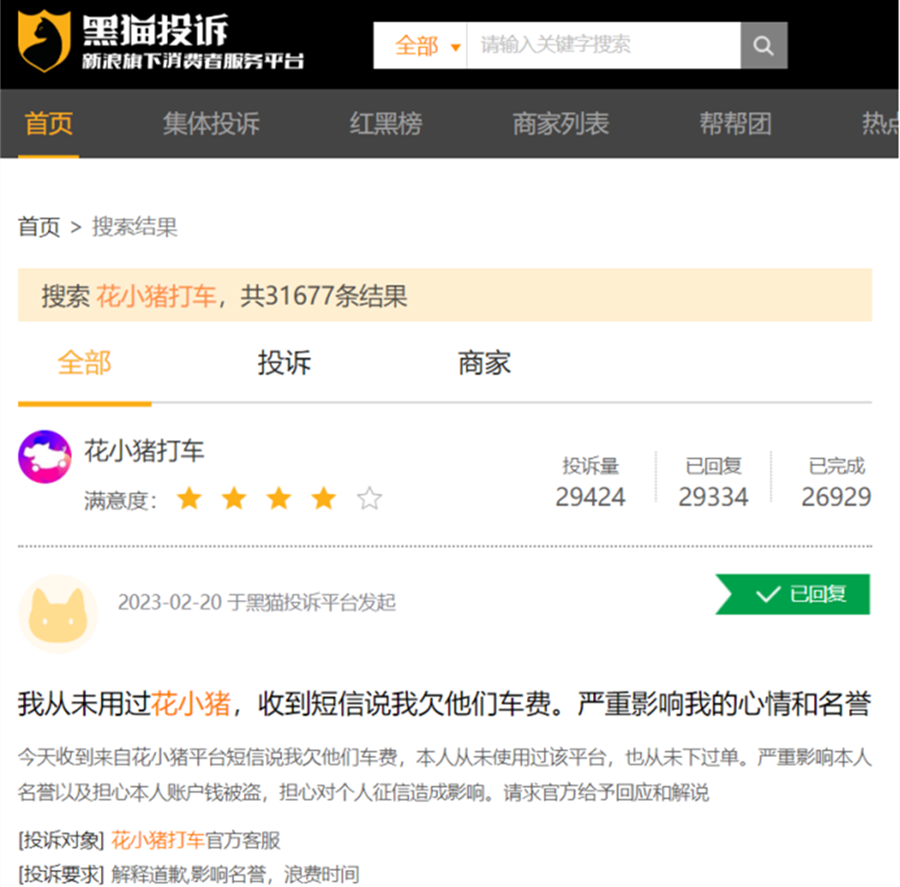This screenshot has width=900, height=887.
Task: Click the green 已回复 status badge
Action: (x=793, y=594)
